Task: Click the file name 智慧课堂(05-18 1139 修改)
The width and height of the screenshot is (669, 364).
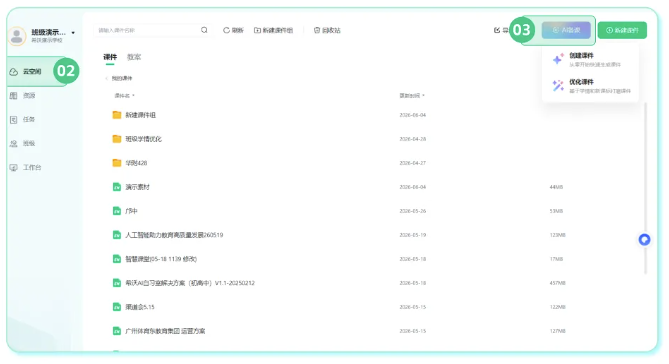Action: pyautogui.click(x=161, y=259)
